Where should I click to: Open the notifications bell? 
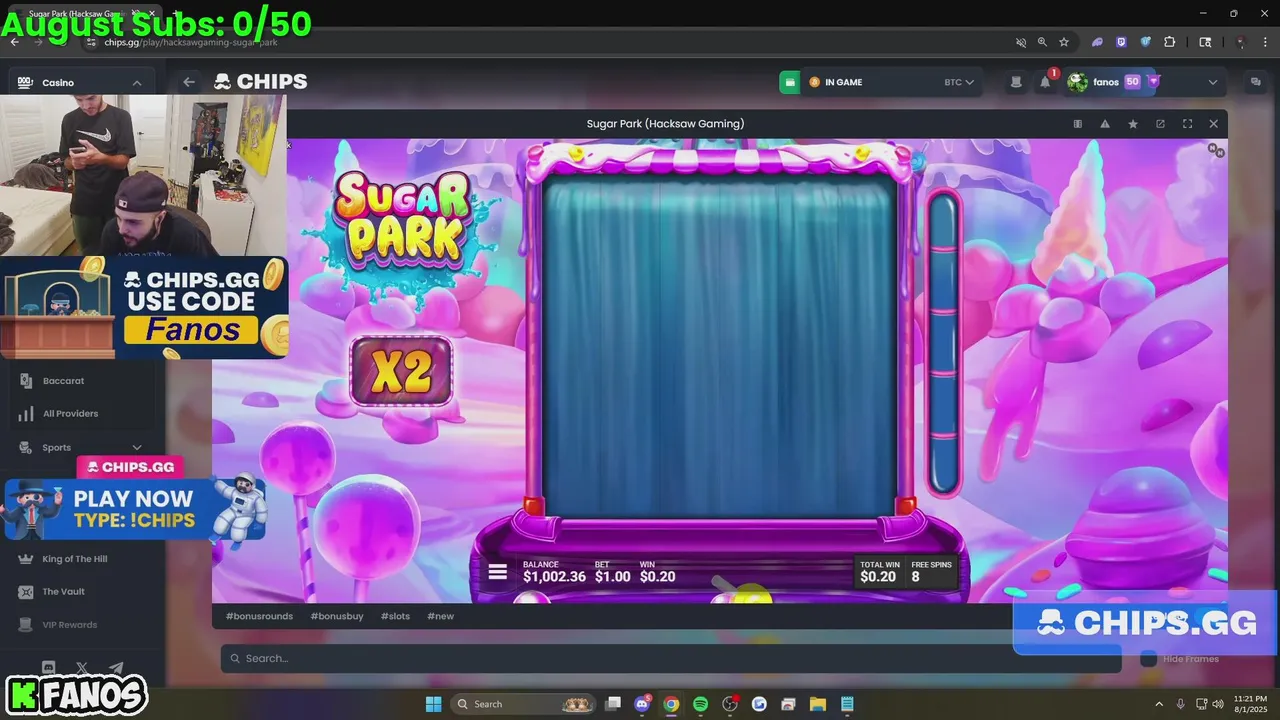(x=1045, y=82)
